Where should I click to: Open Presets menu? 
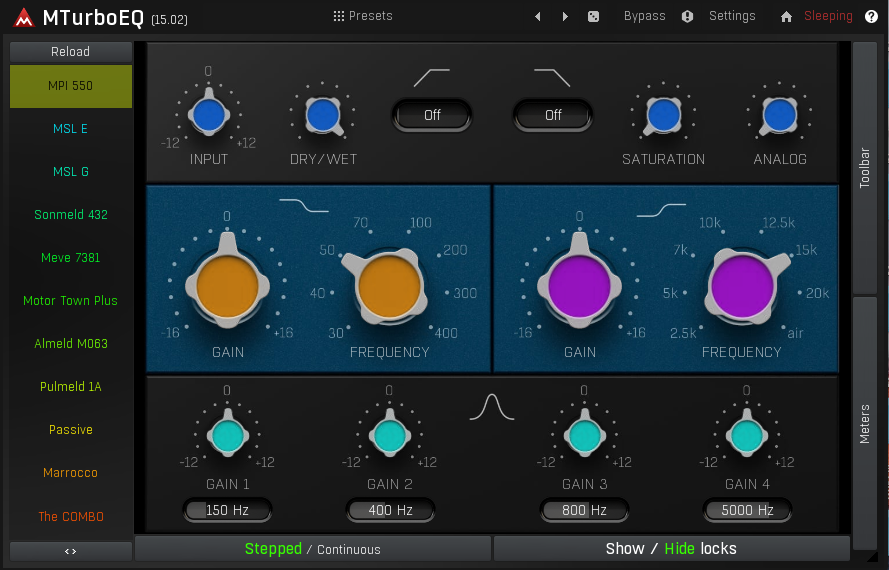[363, 16]
